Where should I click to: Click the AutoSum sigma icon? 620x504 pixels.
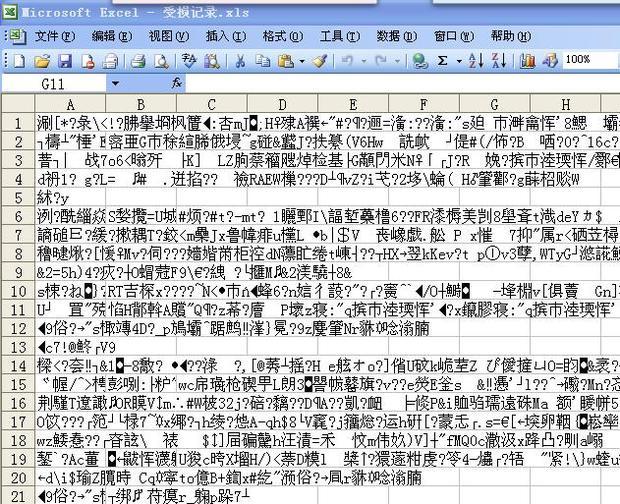[442, 61]
